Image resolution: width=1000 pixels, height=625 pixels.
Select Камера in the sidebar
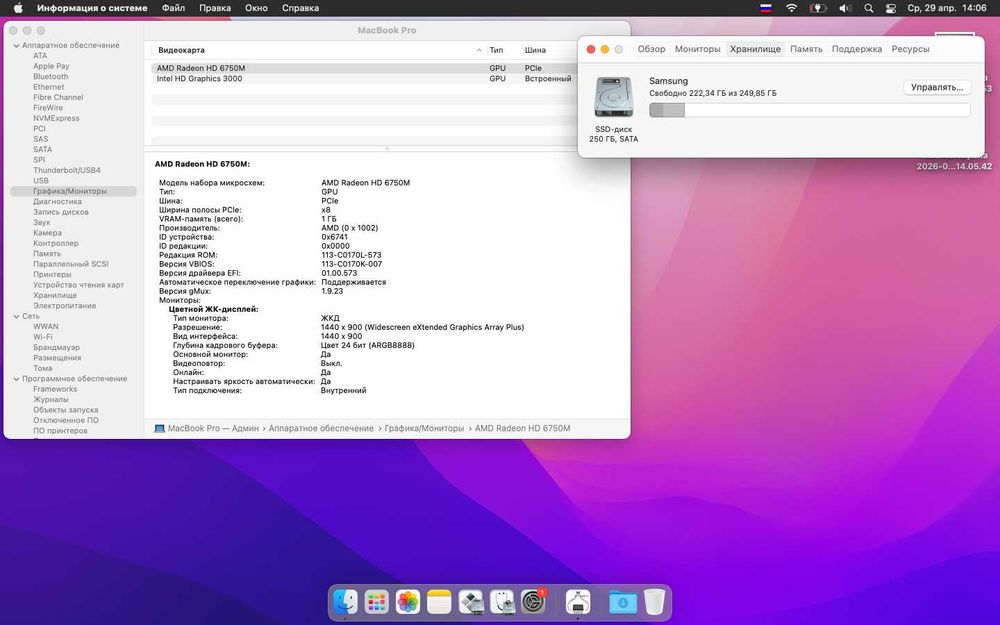[47, 233]
